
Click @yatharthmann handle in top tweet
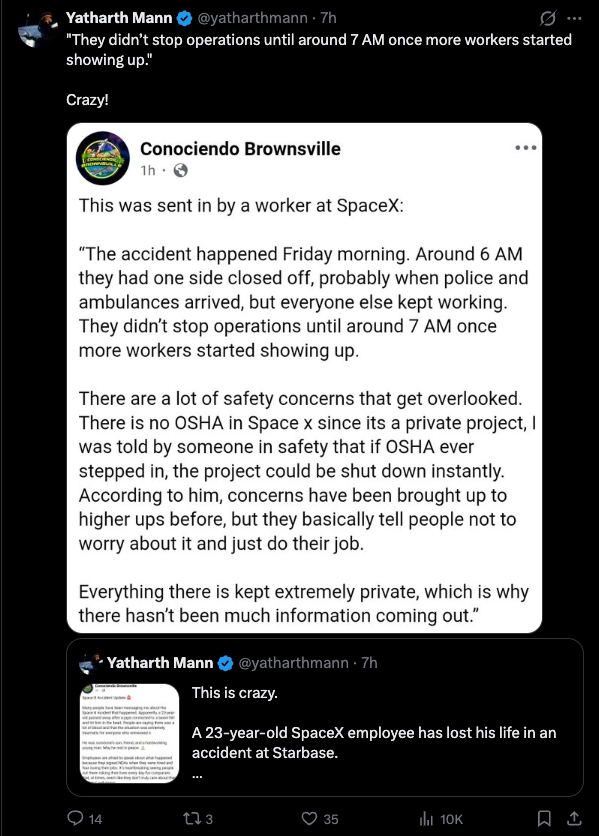point(252,18)
